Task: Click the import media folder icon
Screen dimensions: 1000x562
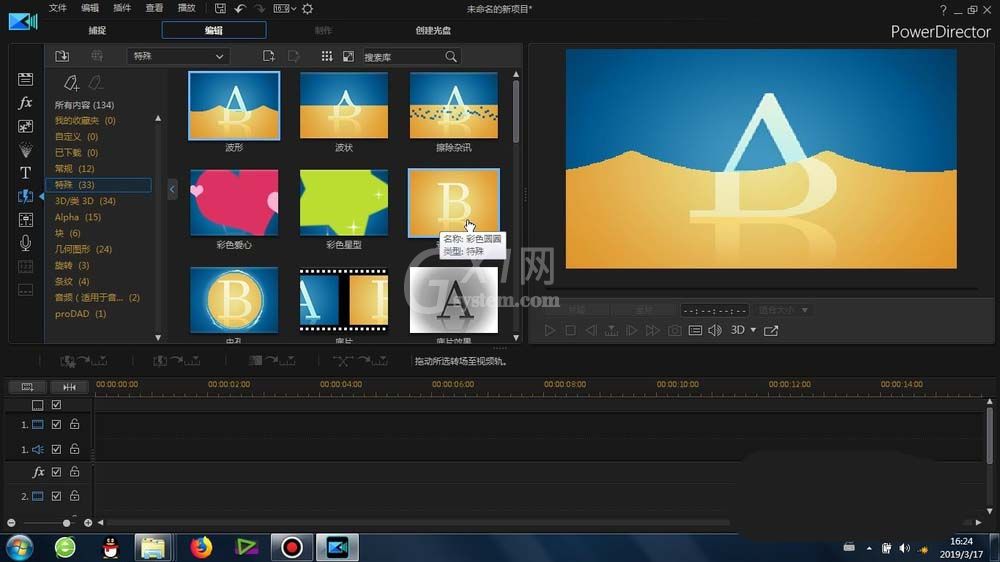Action: pos(62,56)
